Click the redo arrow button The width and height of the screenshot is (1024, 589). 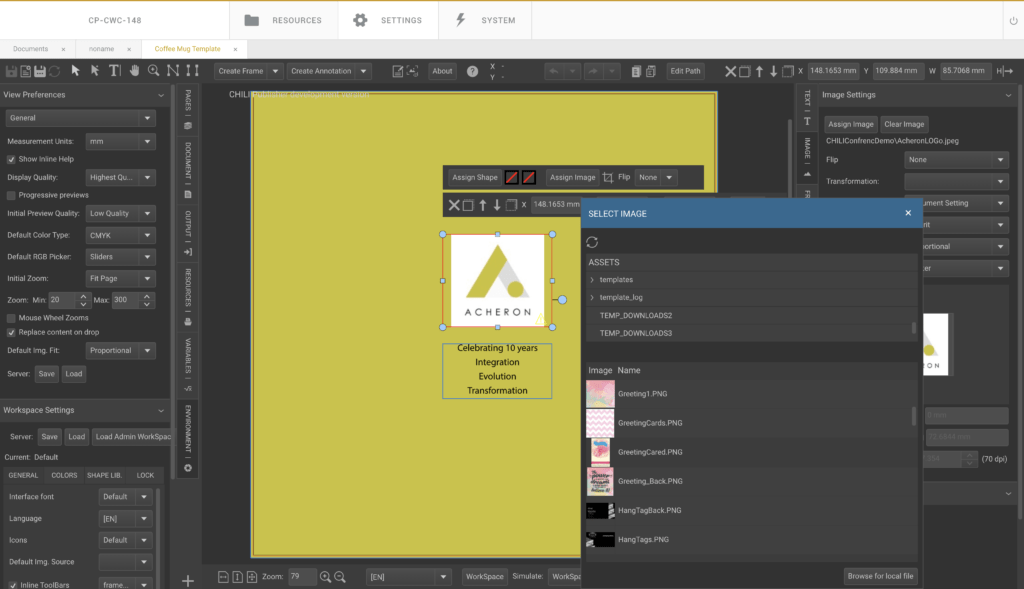coord(592,71)
